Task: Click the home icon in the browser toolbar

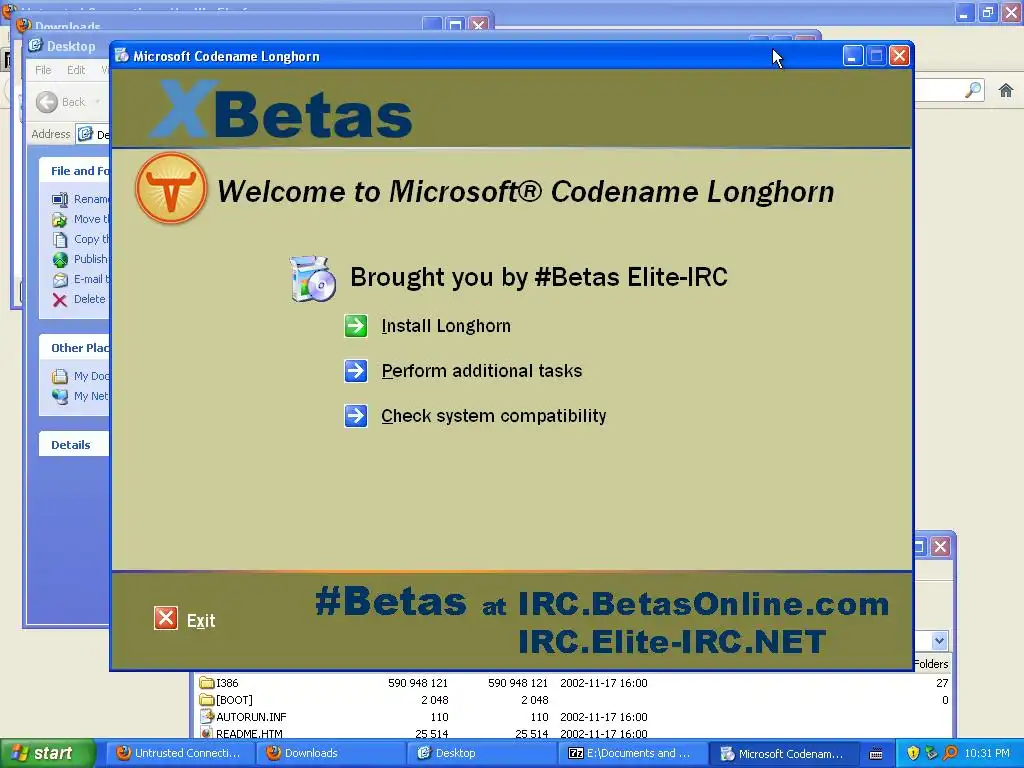Action: [x=1006, y=90]
